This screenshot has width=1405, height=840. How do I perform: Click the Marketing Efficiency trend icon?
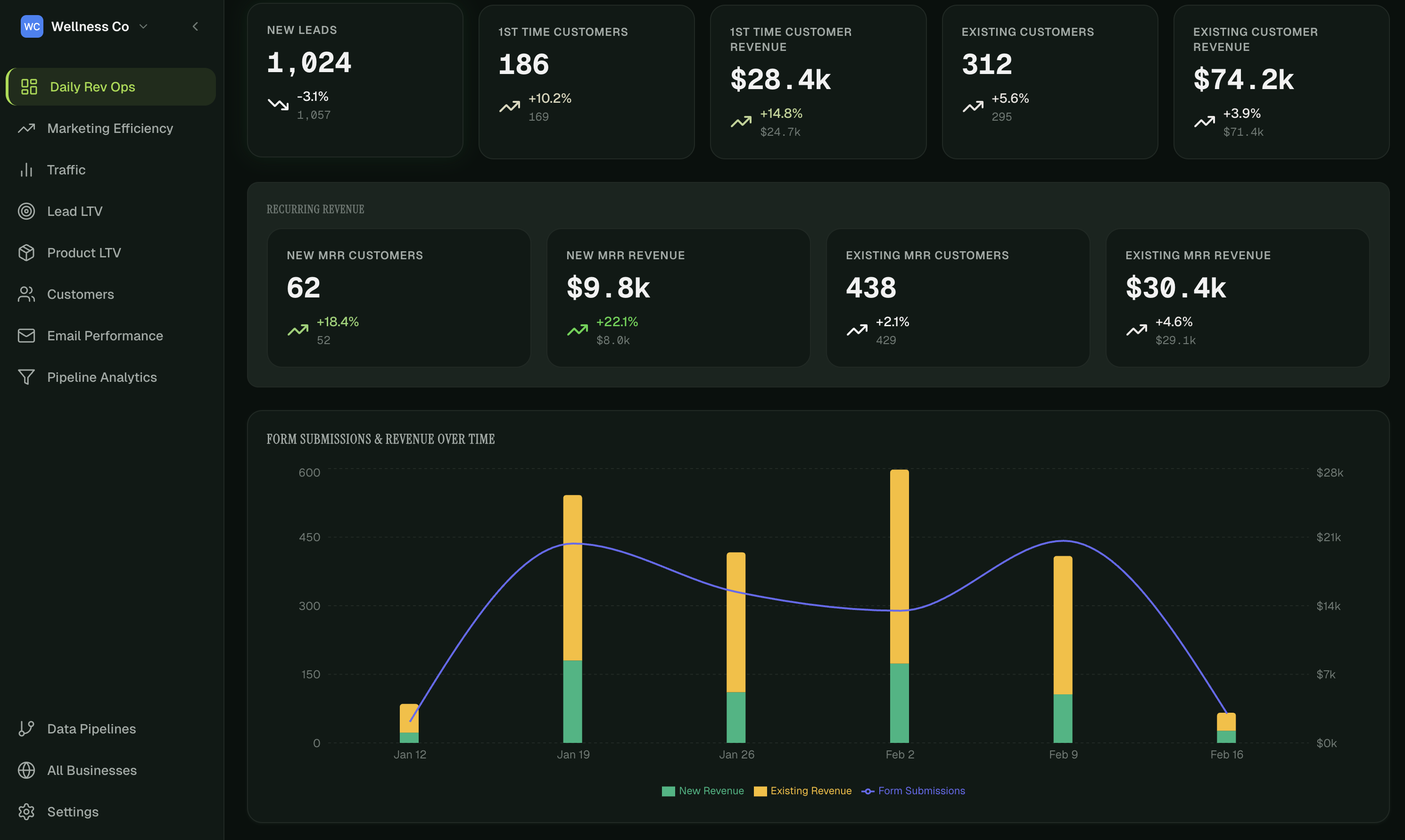coord(26,129)
